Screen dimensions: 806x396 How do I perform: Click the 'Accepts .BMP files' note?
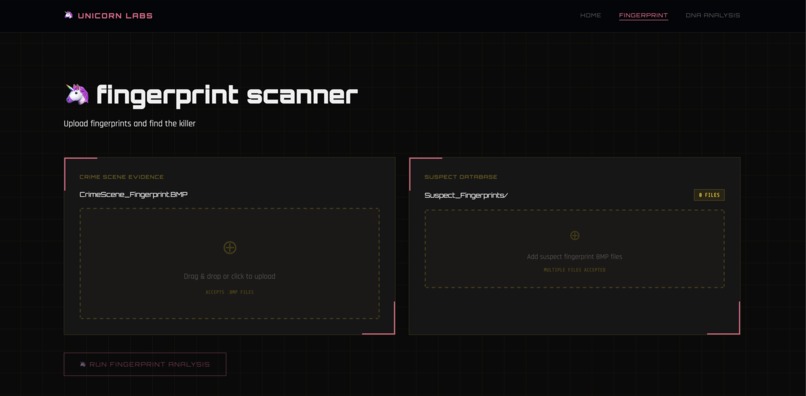coord(230,292)
